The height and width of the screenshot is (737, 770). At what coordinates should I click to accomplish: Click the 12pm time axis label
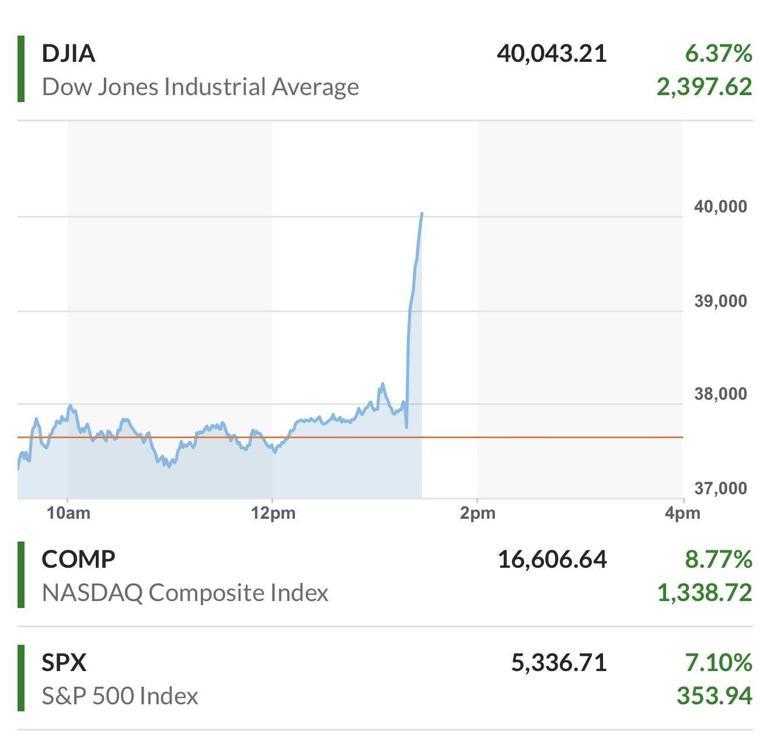click(x=273, y=513)
